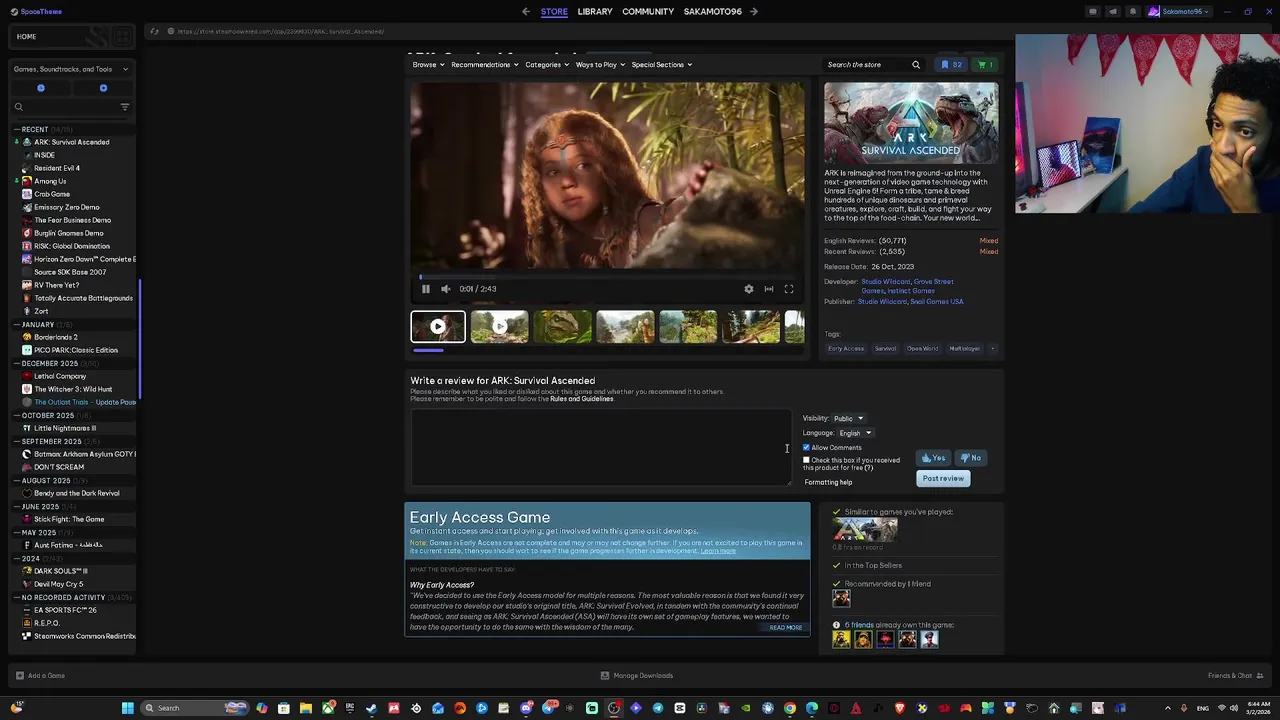1280x720 pixels.
Task: Open Games, Soundtracks, and Tools dropdown
Action: (70, 69)
